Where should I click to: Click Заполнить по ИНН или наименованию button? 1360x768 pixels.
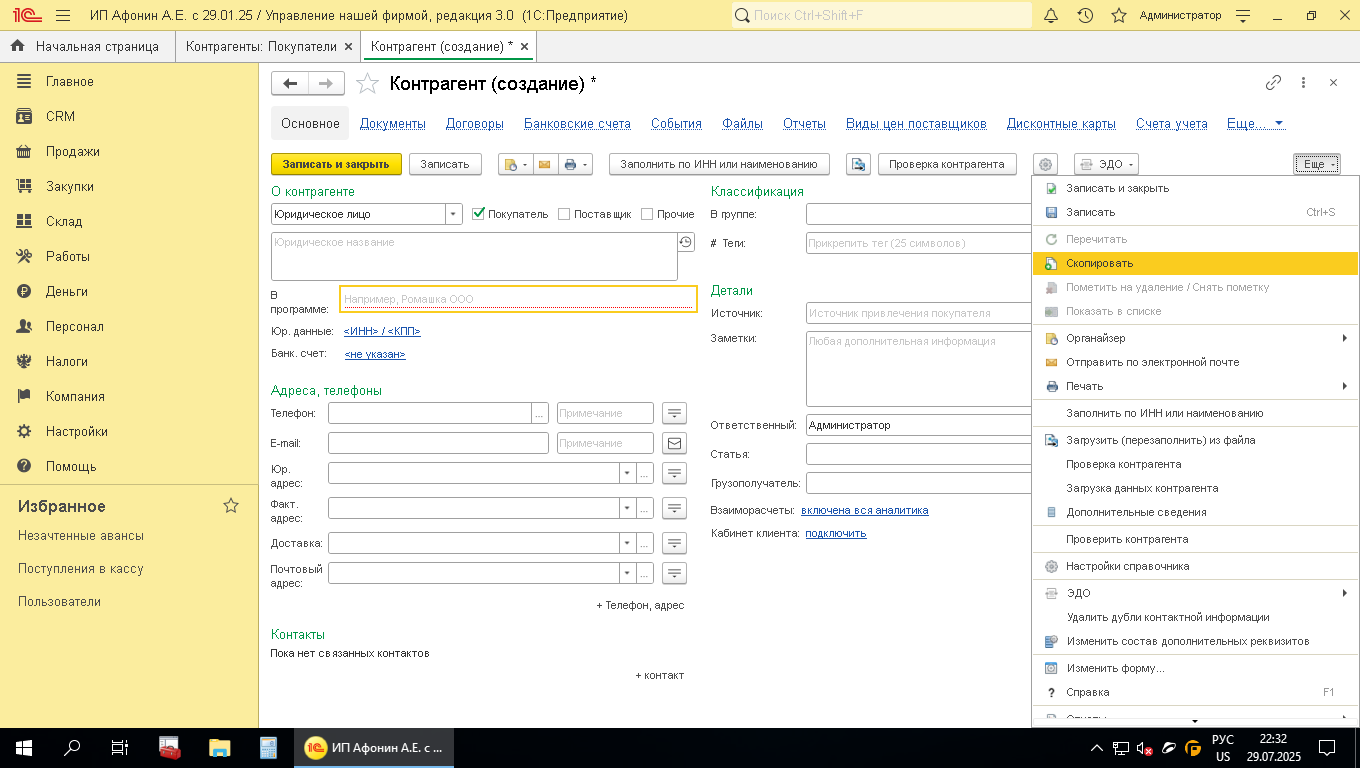tap(719, 164)
